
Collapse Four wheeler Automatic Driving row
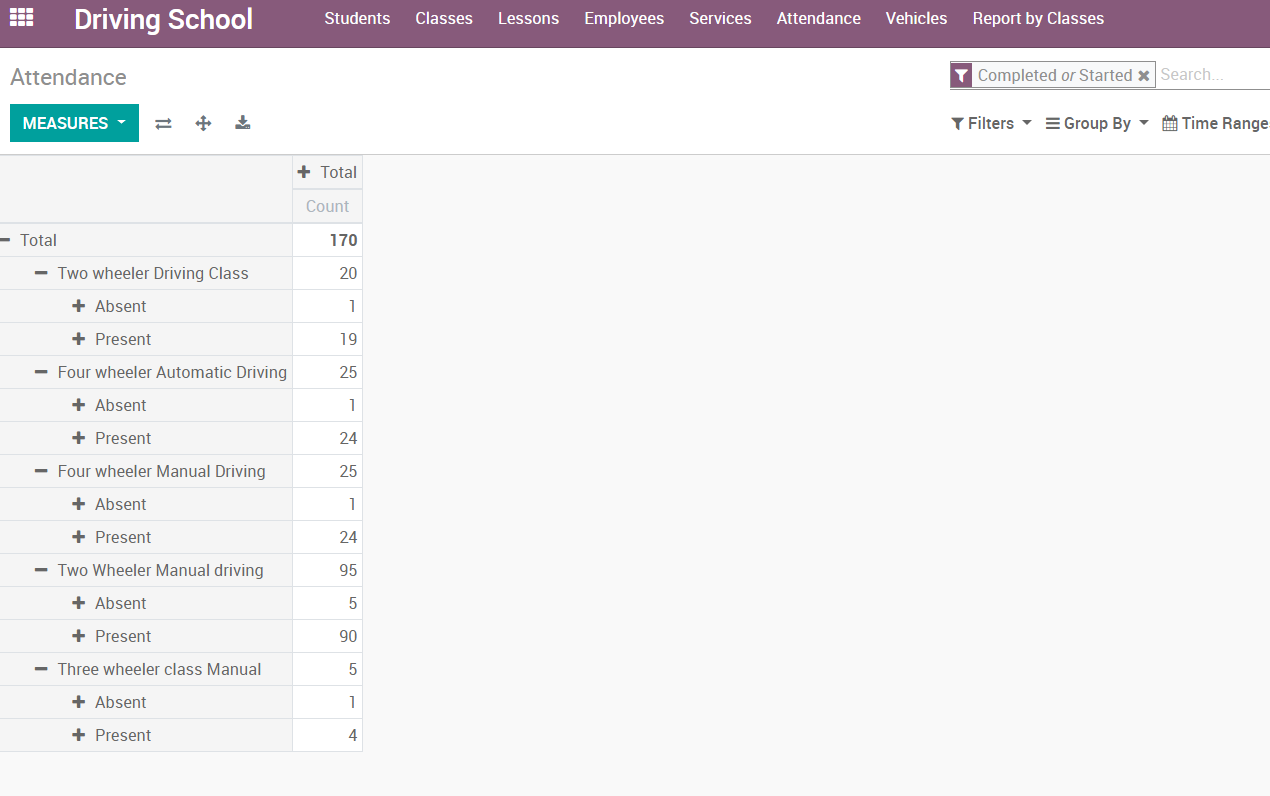[41, 372]
